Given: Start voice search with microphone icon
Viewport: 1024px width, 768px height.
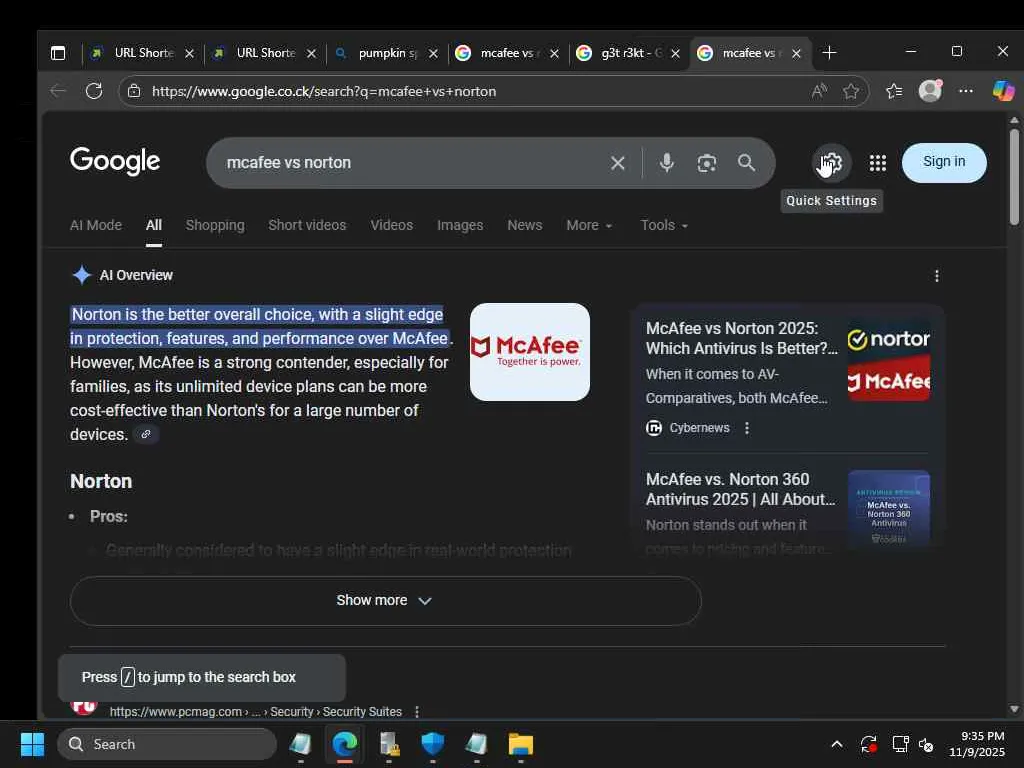Looking at the screenshot, I should click(666, 163).
